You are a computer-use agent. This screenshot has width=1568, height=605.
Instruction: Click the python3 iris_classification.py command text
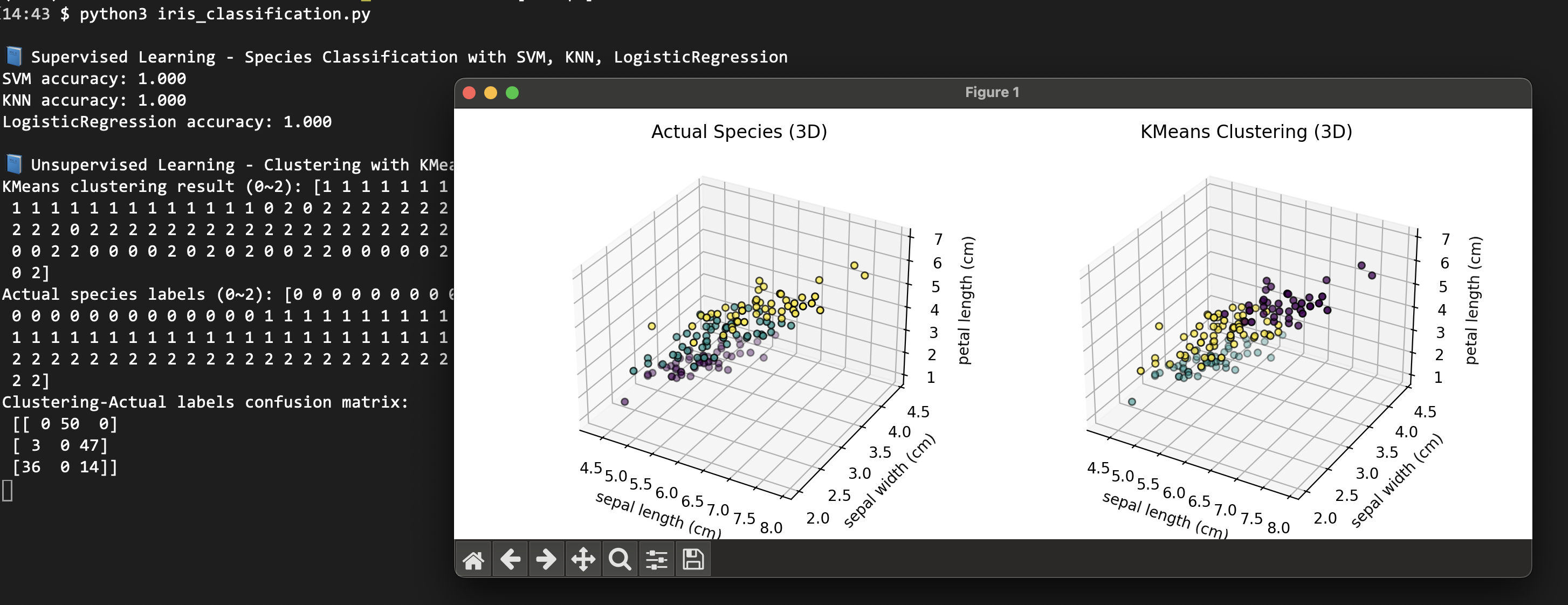coord(225,13)
